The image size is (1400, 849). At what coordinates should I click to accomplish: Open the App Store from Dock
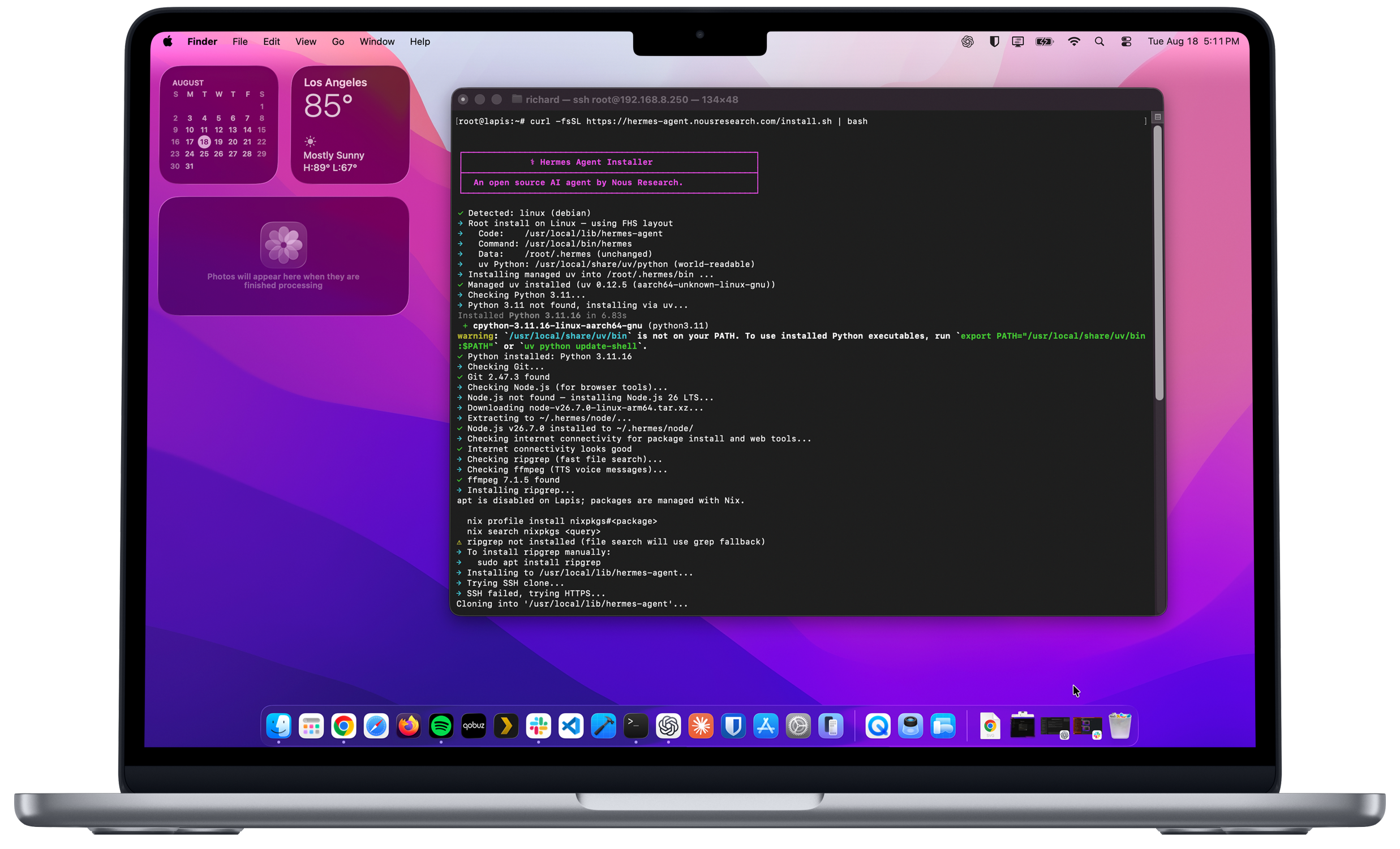pos(766,726)
